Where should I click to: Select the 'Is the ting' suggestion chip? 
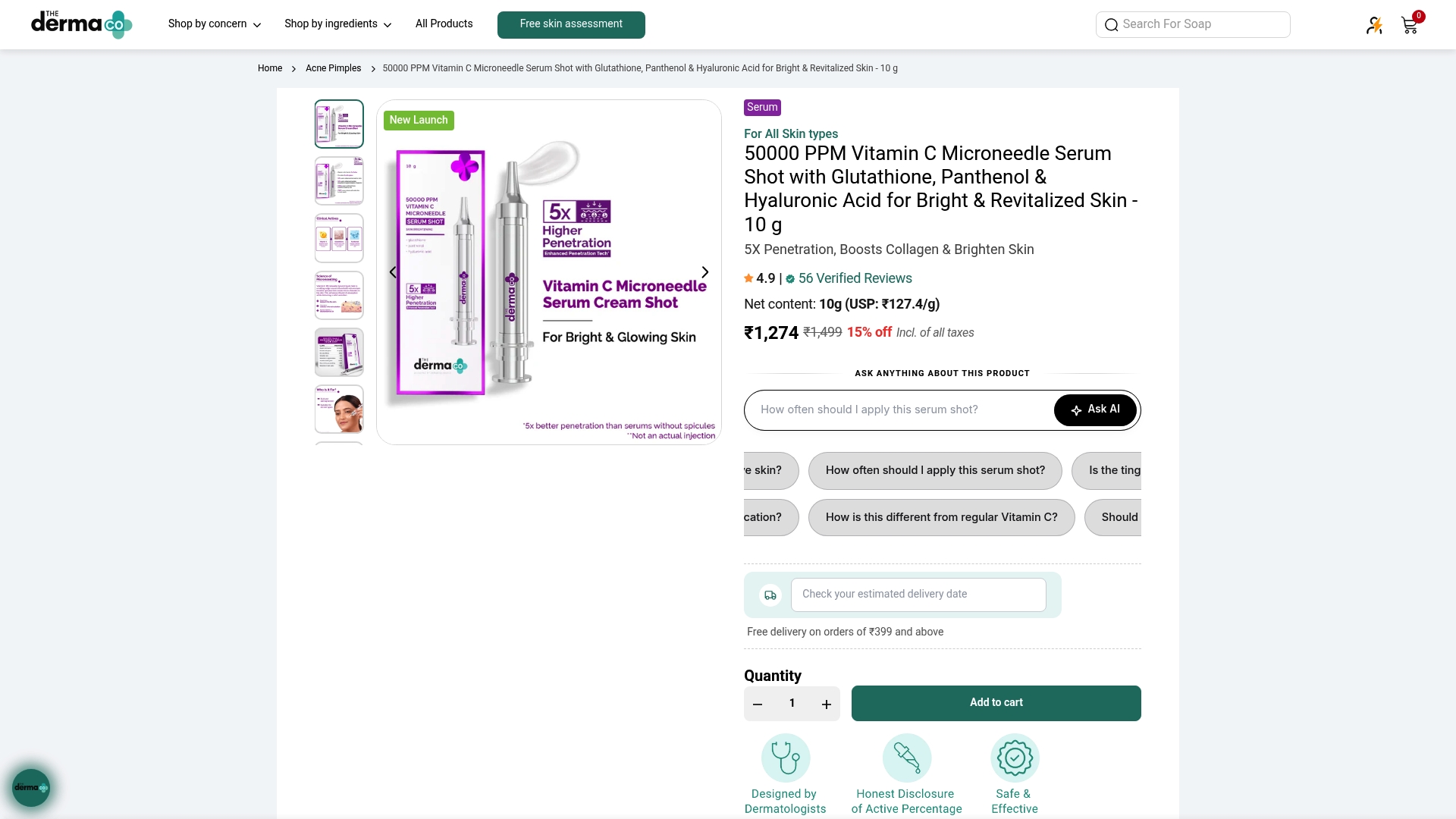click(1106, 471)
